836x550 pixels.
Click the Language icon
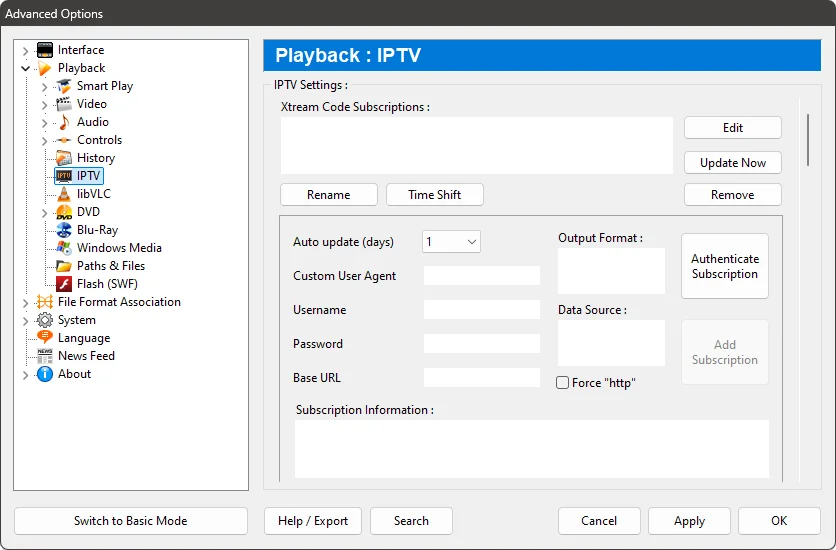(x=45, y=338)
